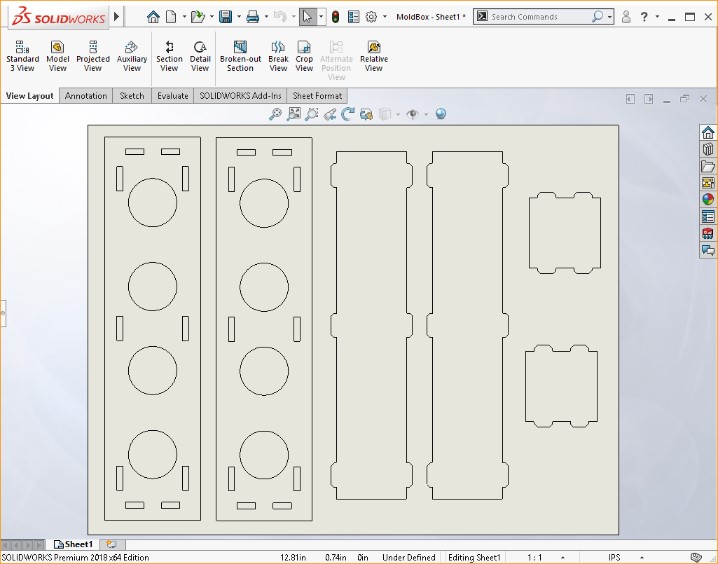Open the IPS unit system dropdown
Screen dimensions: 718x564
click(614, 557)
